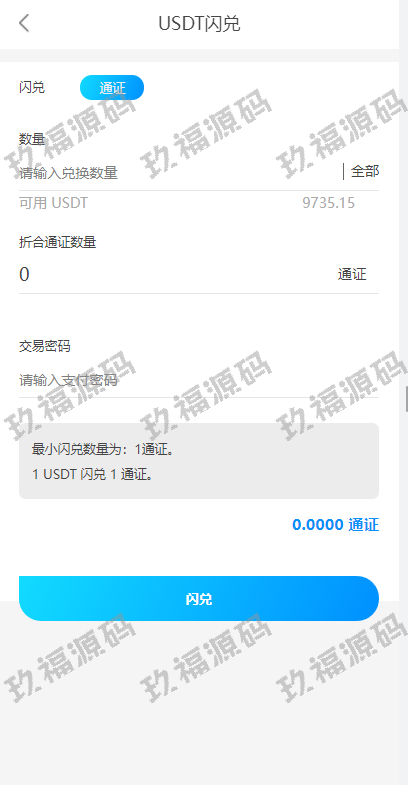The image size is (408, 785).
Task: Click the 请输入兑换数量 quantity input field
Action: (x=179, y=173)
